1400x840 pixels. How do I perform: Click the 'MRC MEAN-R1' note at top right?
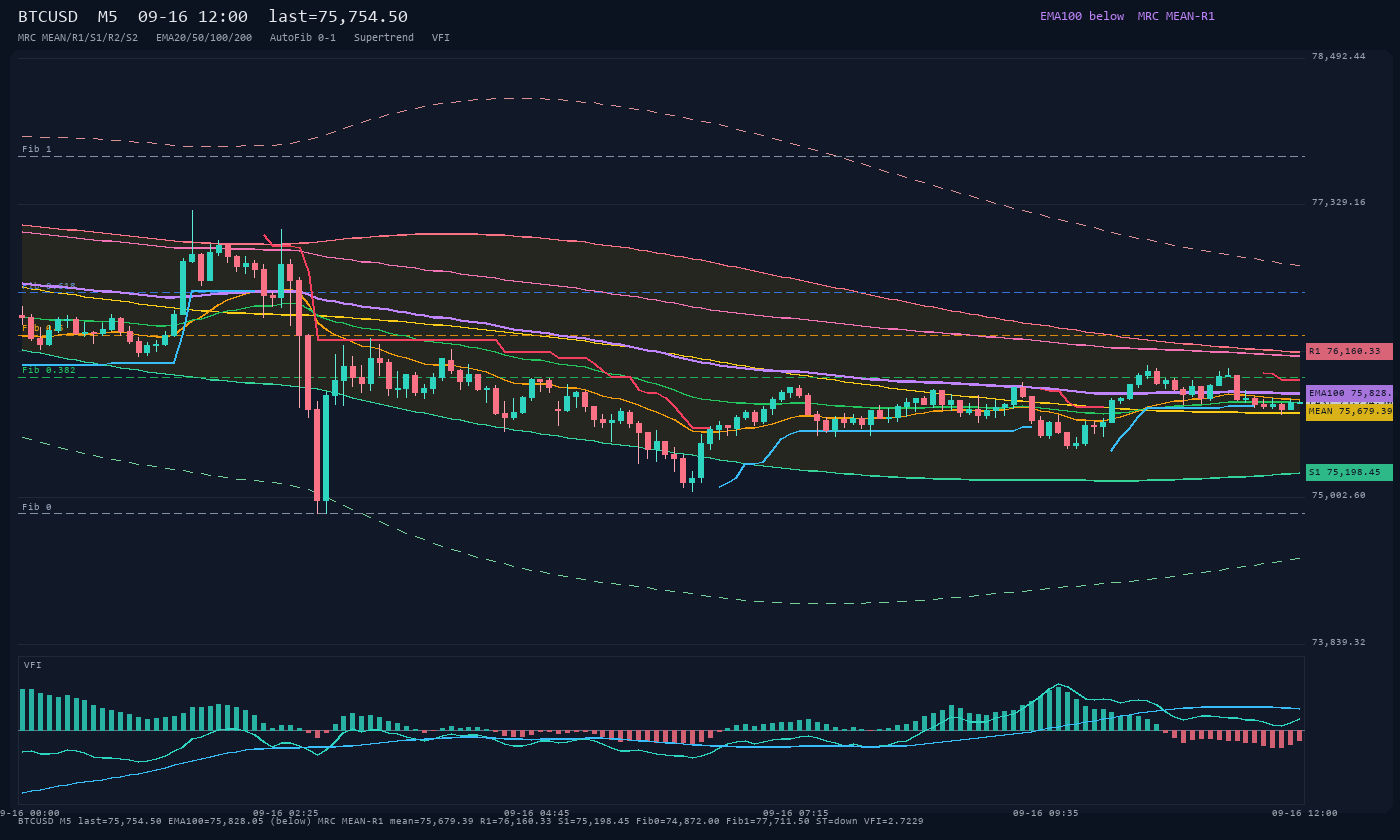coord(1176,16)
